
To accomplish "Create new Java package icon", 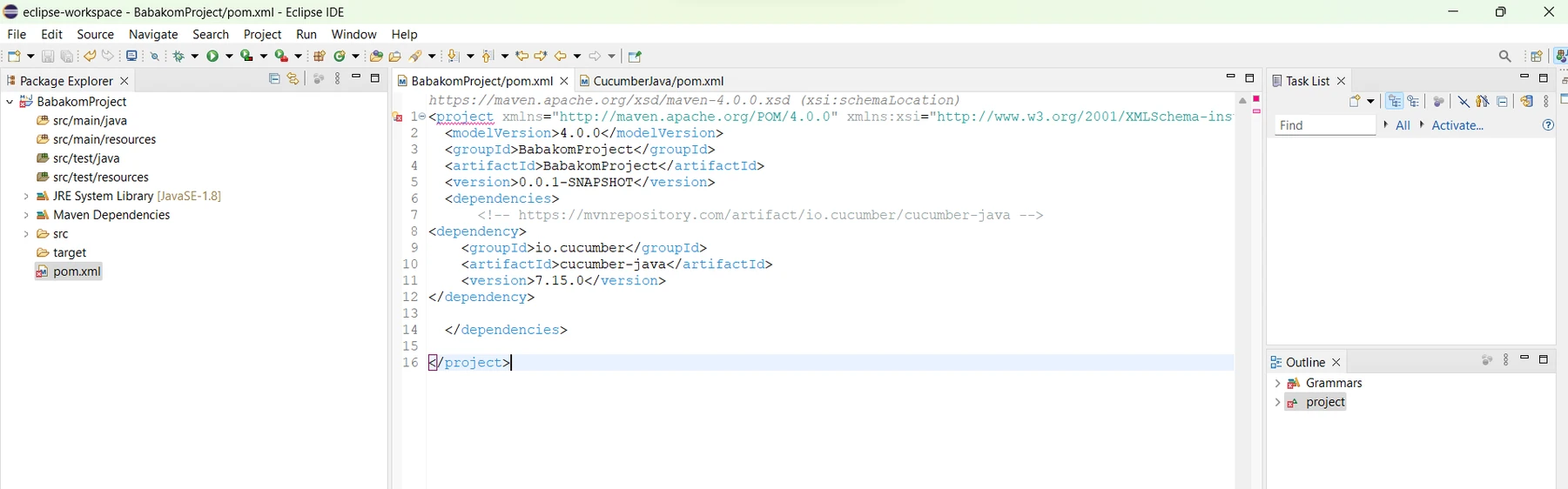I will coord(320,57).
